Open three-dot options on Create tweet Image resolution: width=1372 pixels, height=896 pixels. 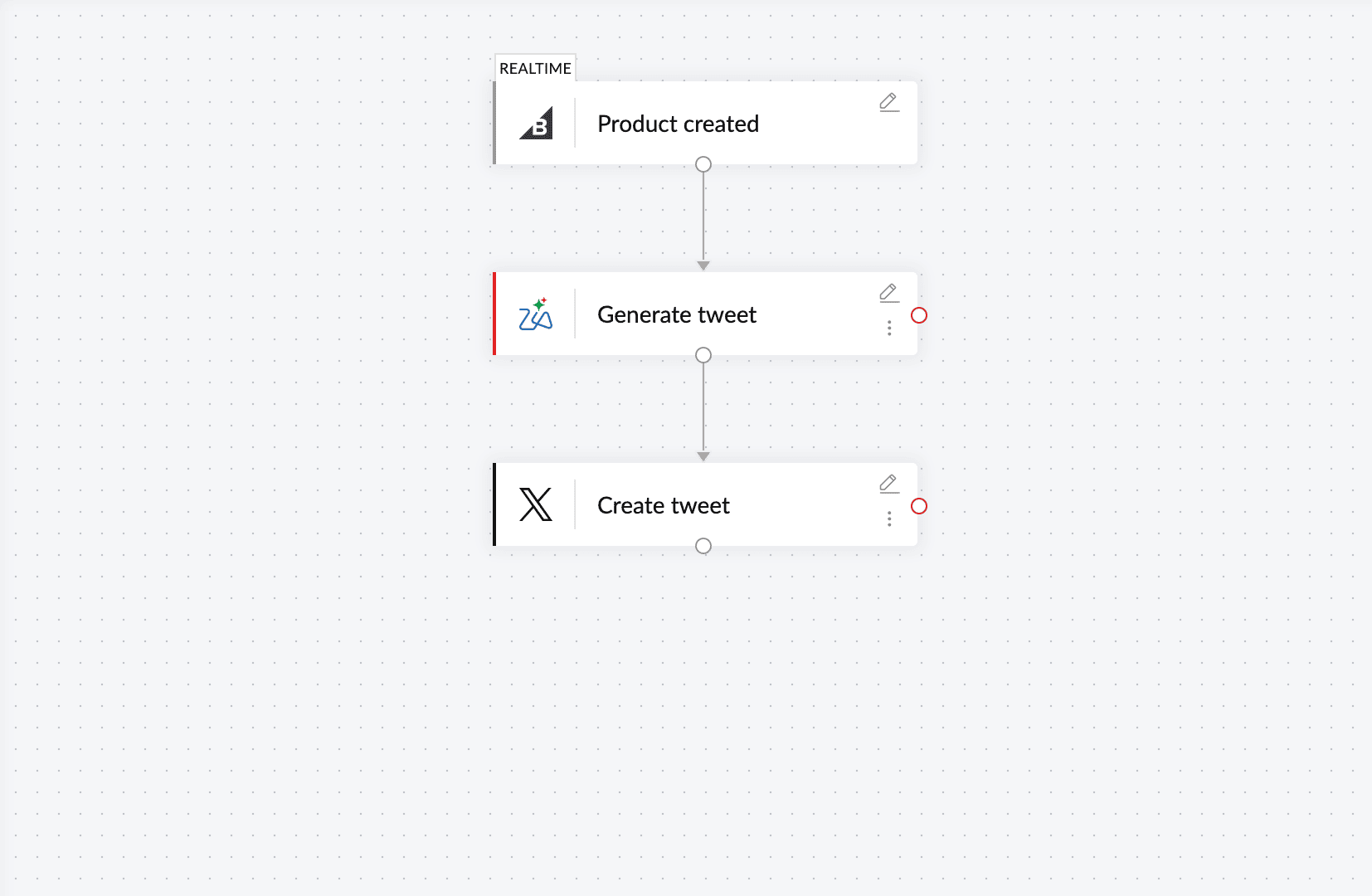click(x=889, y=519)
